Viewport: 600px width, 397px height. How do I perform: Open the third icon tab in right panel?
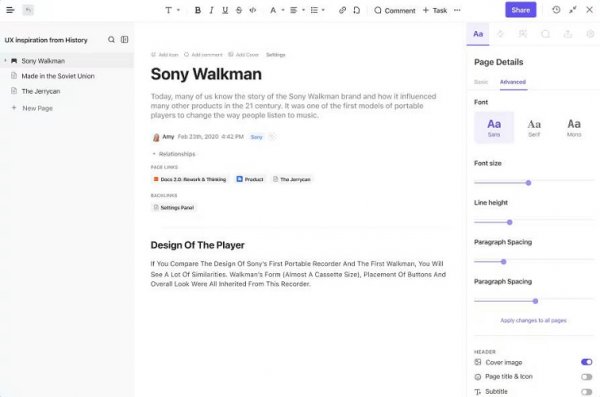(x=523, y=34)
